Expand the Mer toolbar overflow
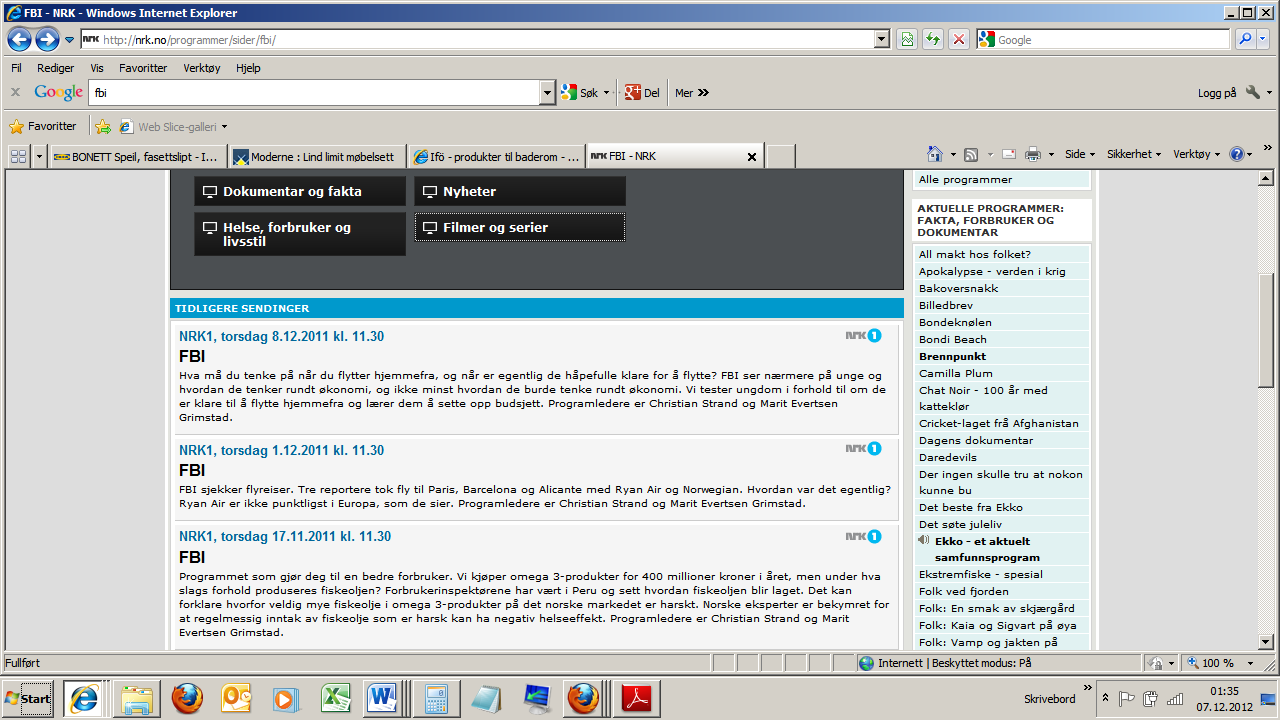The width and height of the screenshot is (1280, 720). click(692, 92)
